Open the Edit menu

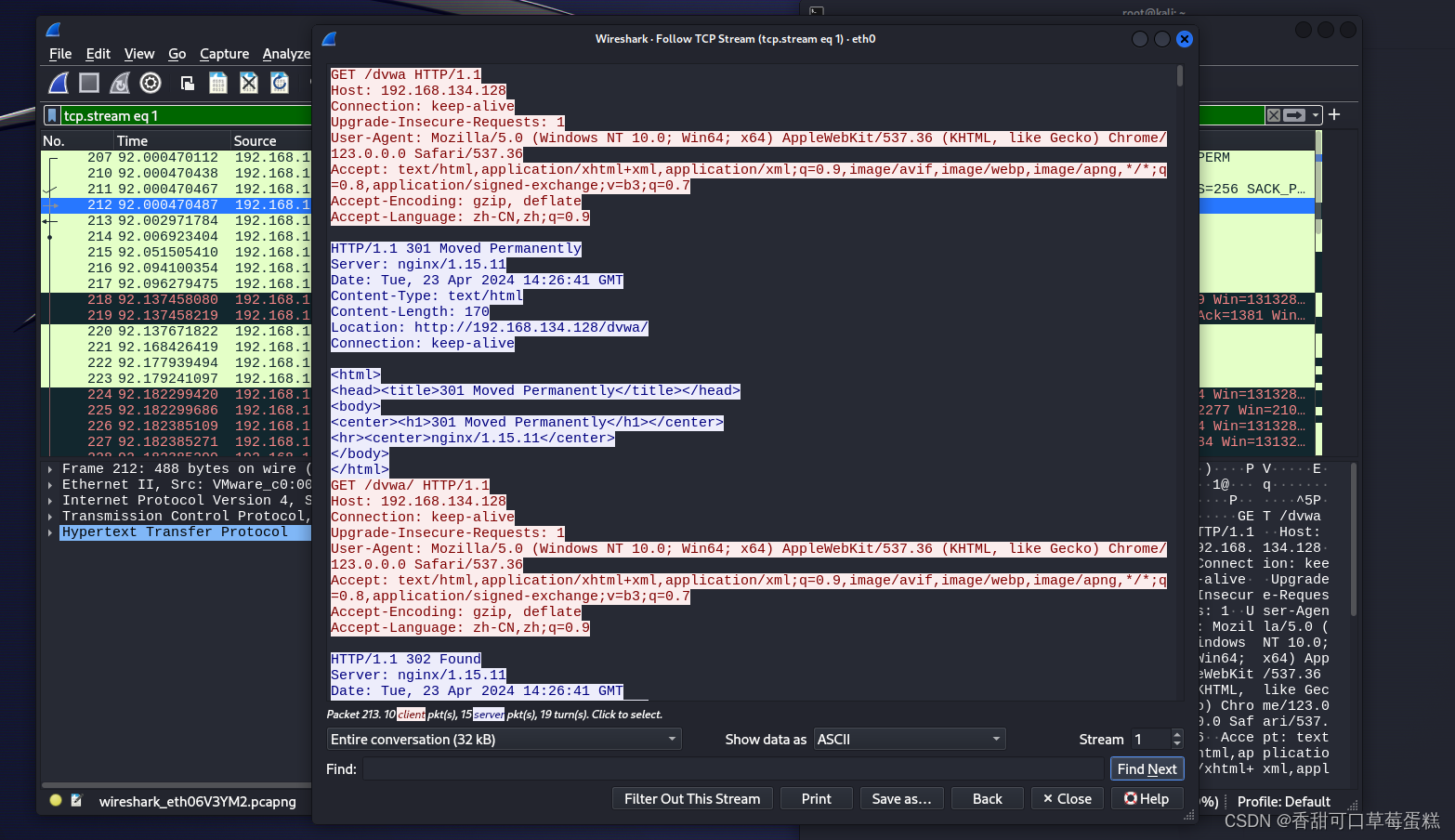coord(98,54)
